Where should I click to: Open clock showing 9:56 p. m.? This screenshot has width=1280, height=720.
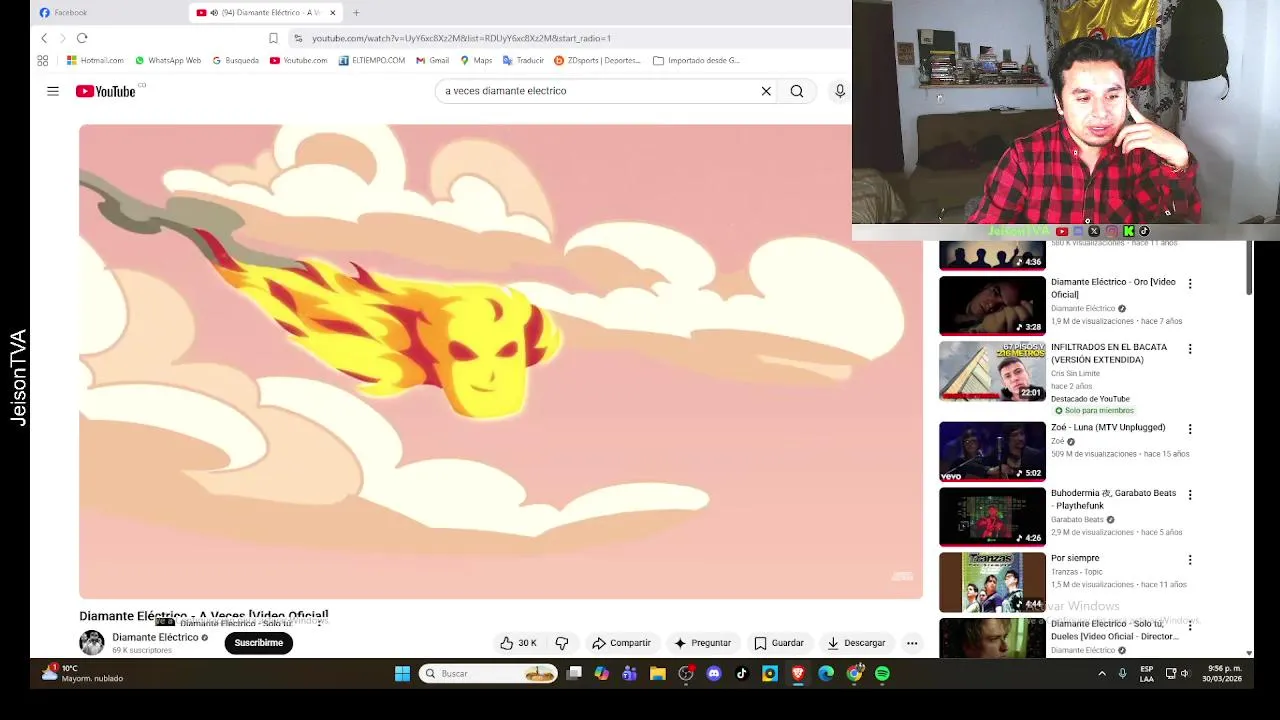(x=1224, y=673)
